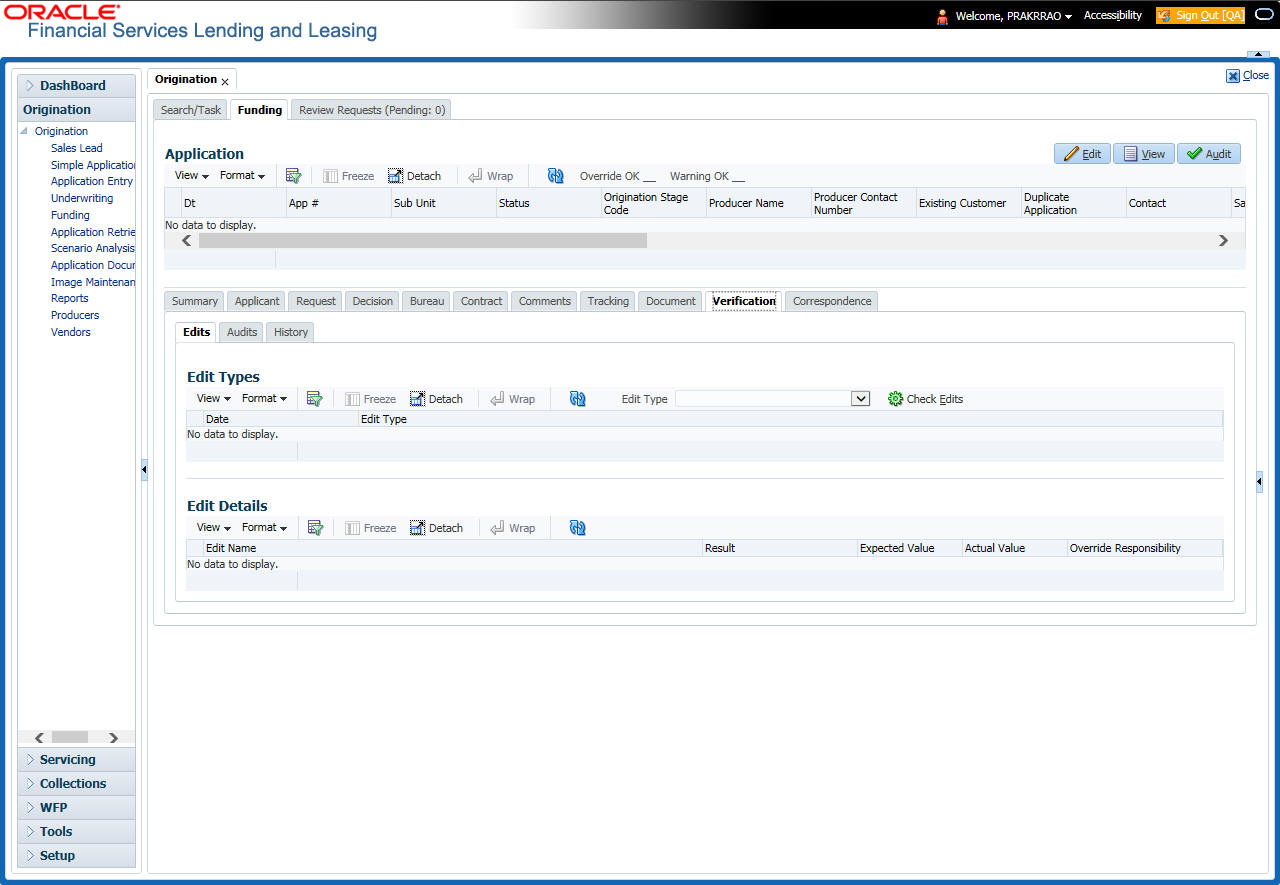The image size is (1280, 885).
Task: Close the Origination tab with the x icon
Action: point(225,81)
